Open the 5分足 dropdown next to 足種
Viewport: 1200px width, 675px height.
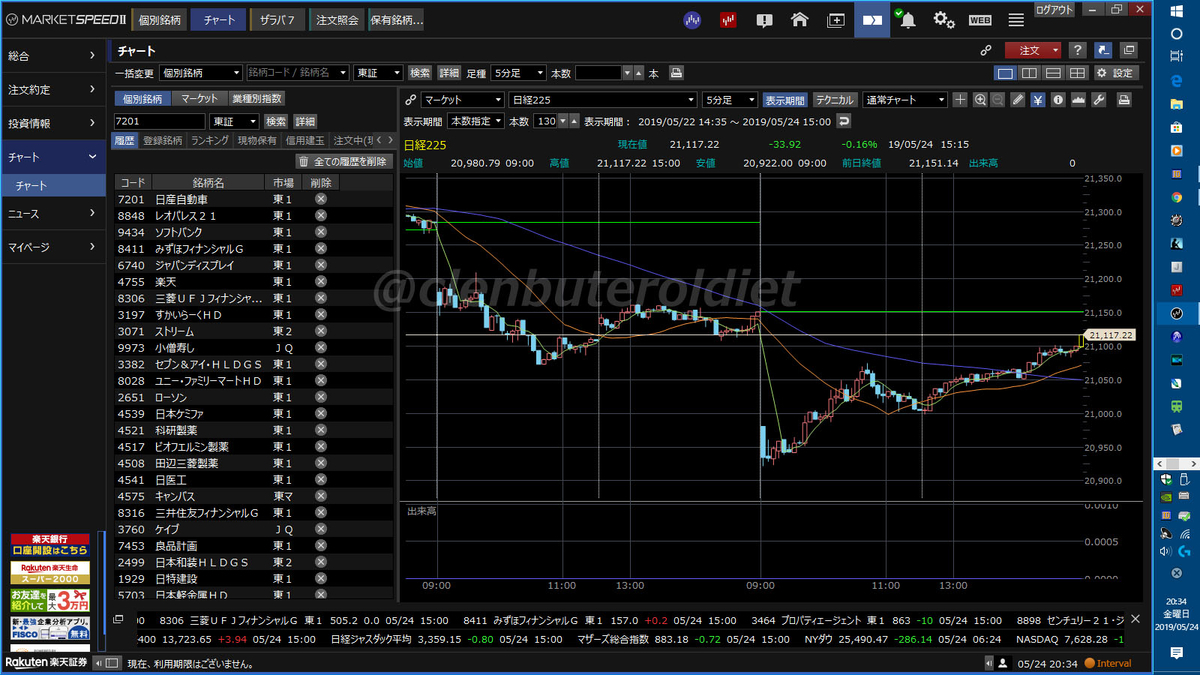coord(518,73)
